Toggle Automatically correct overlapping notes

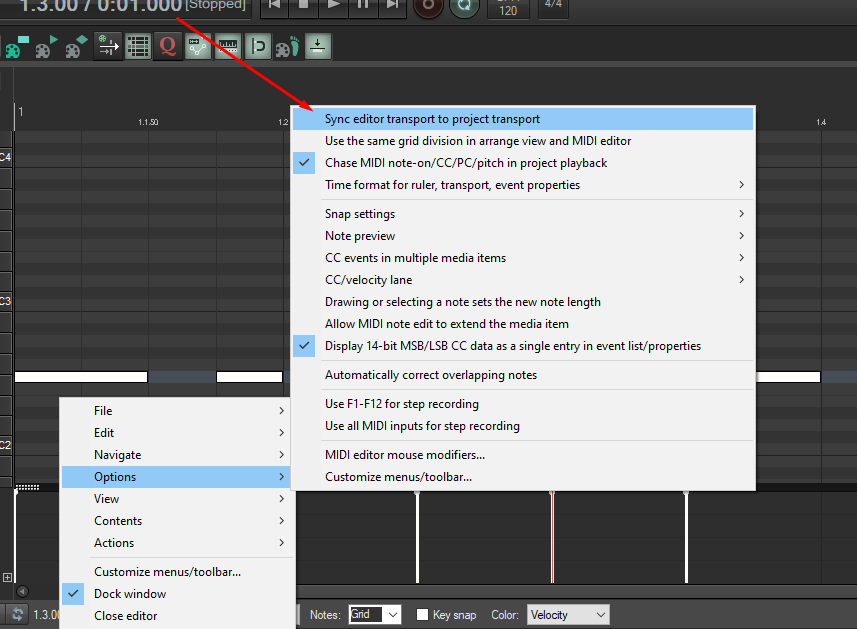pyautogui.click(x=523, y=375)
